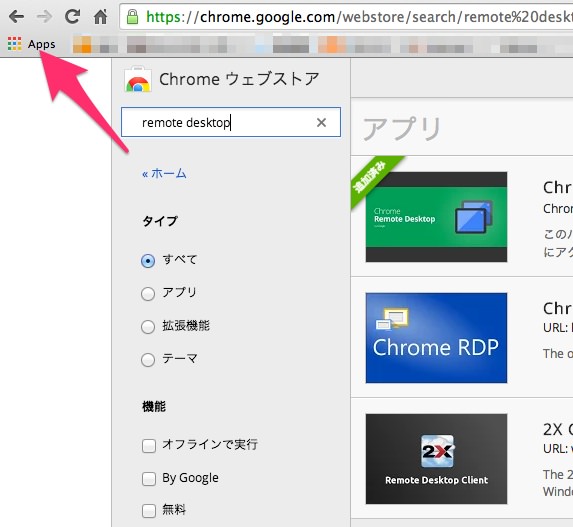Viewport: 573px width, 527px height.
Task: Select the テーマ radio button
Action: pyautogui.click(x=148, y=360)
